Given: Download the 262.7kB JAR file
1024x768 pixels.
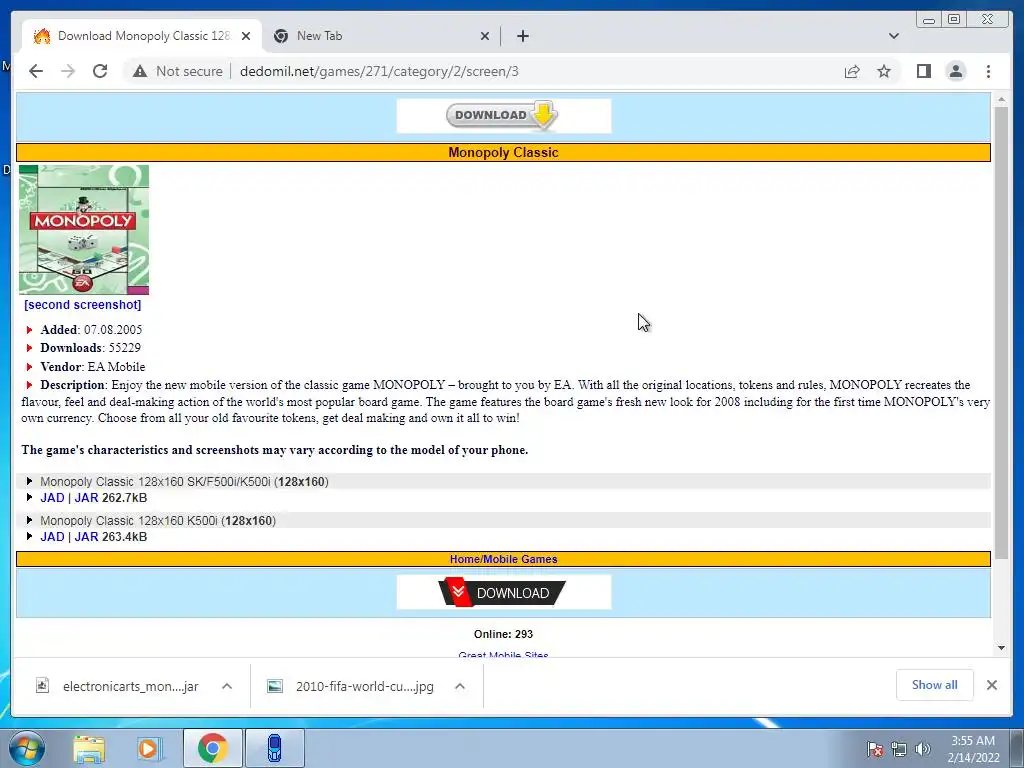Looking at the screenshot, I should [x=86, y=498].
